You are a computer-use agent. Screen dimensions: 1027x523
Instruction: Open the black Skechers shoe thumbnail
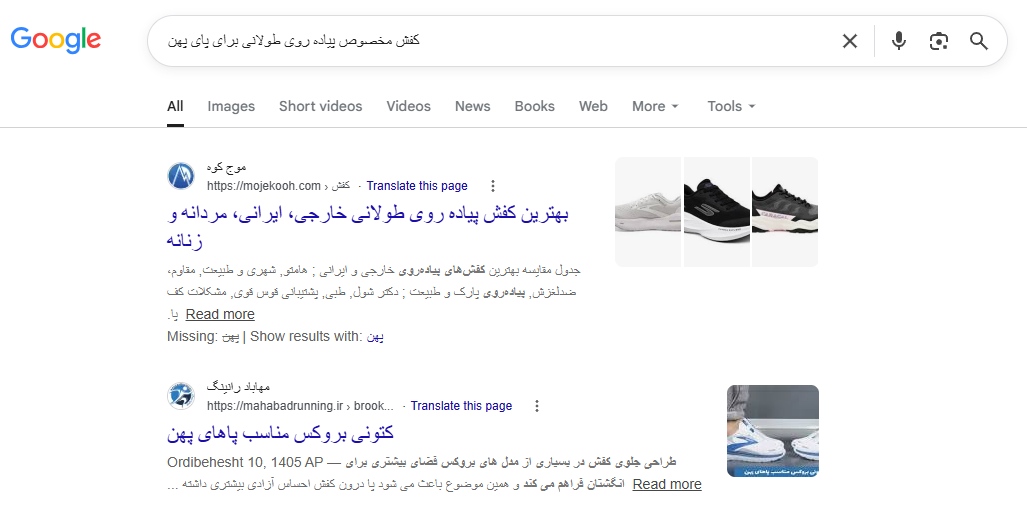[x=717, y=212]
